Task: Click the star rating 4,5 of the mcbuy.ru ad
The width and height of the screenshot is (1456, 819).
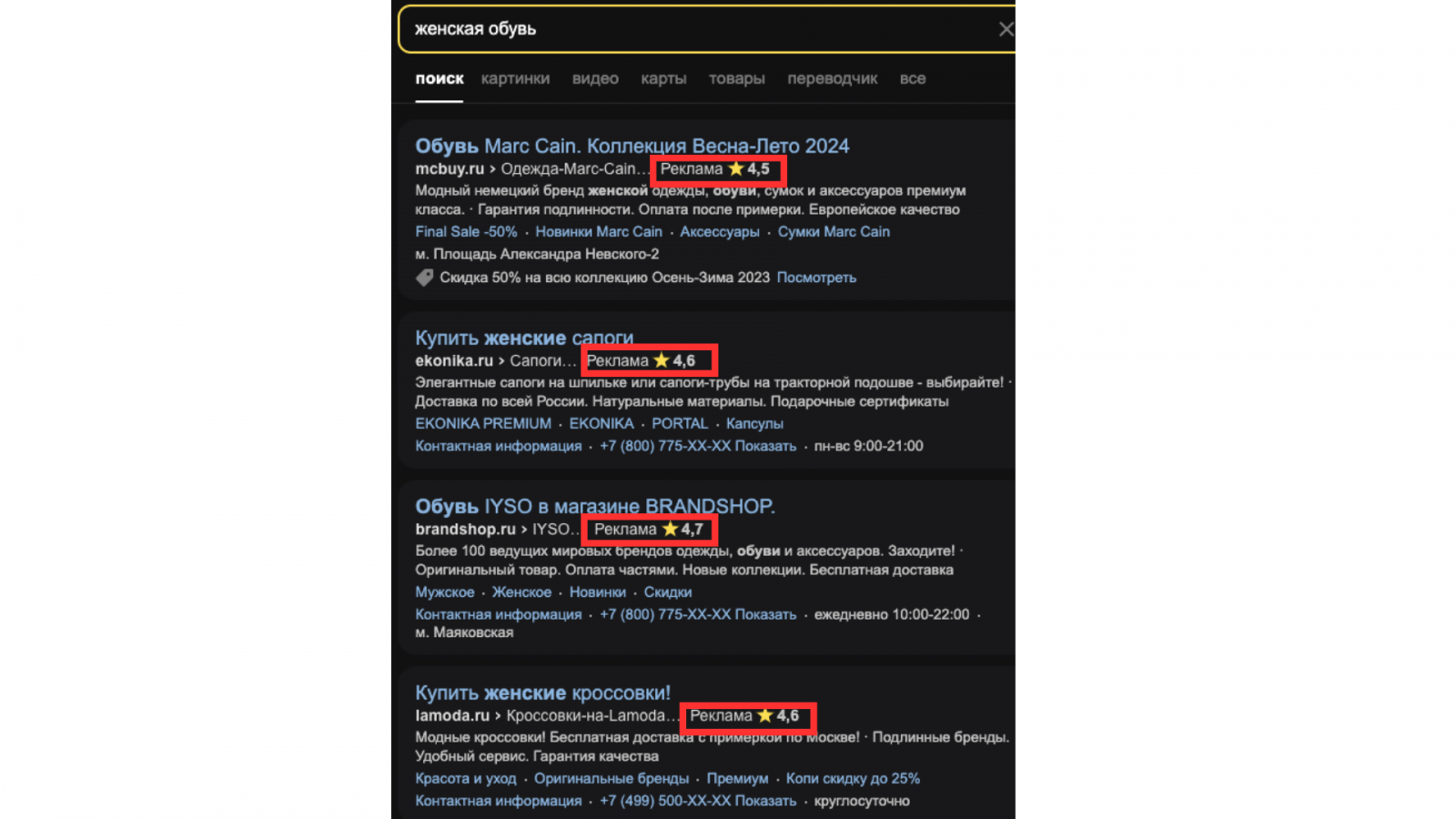Action: coord(749,169)
